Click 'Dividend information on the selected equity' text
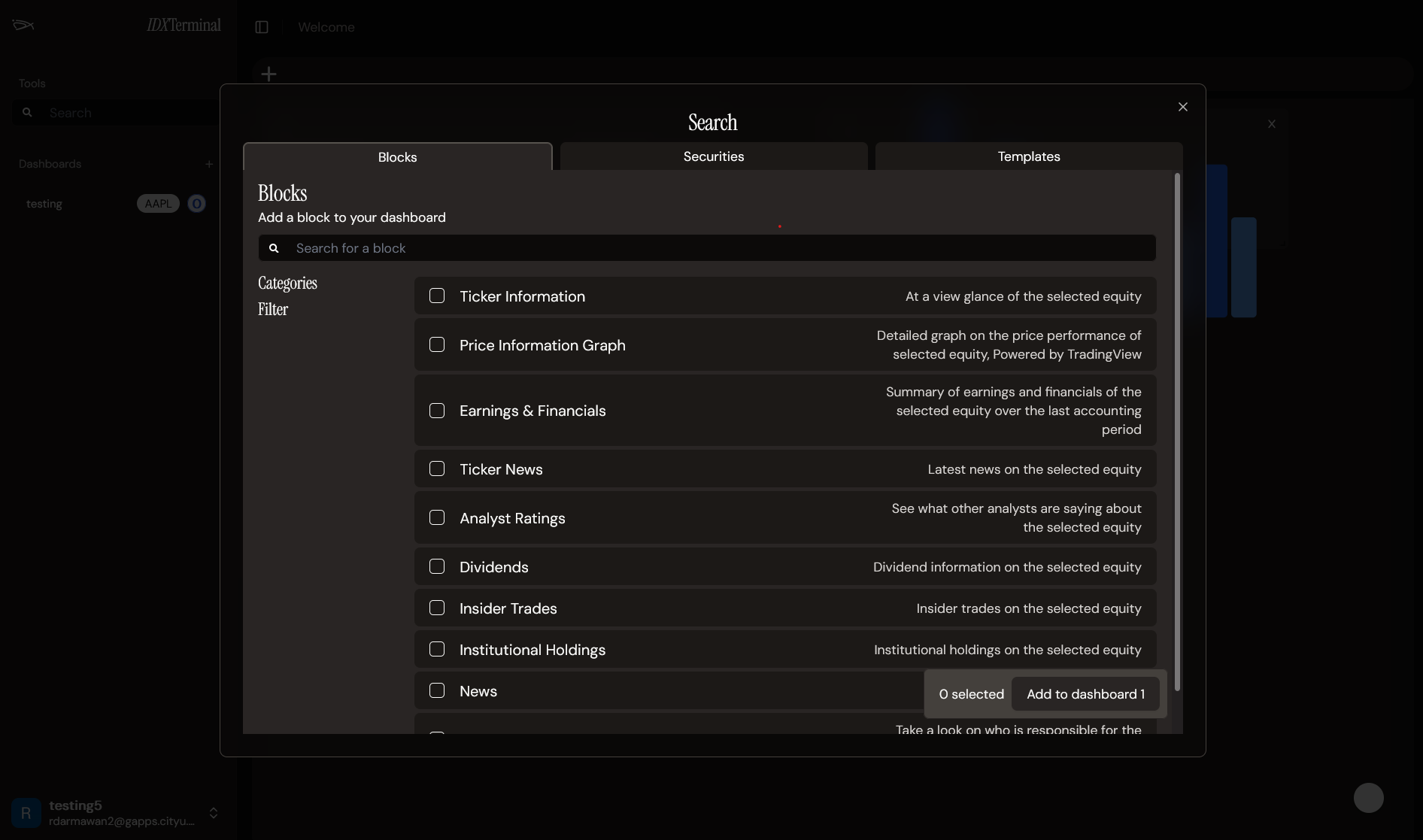This screenshot has height=840, width=1423. [x=1007, y=567]
